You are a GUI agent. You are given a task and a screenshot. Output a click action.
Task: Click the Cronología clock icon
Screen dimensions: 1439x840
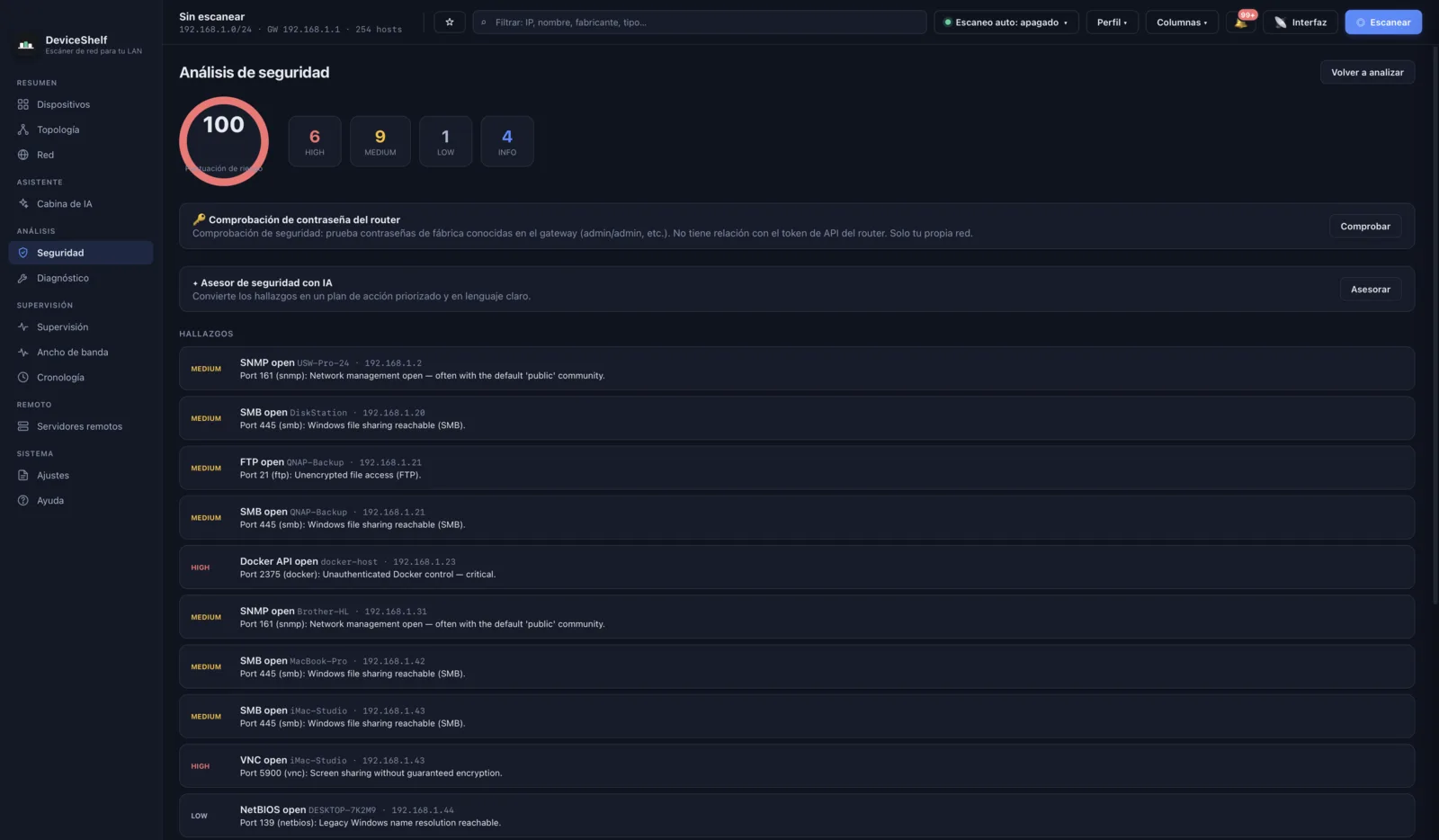tap(23, 378)
